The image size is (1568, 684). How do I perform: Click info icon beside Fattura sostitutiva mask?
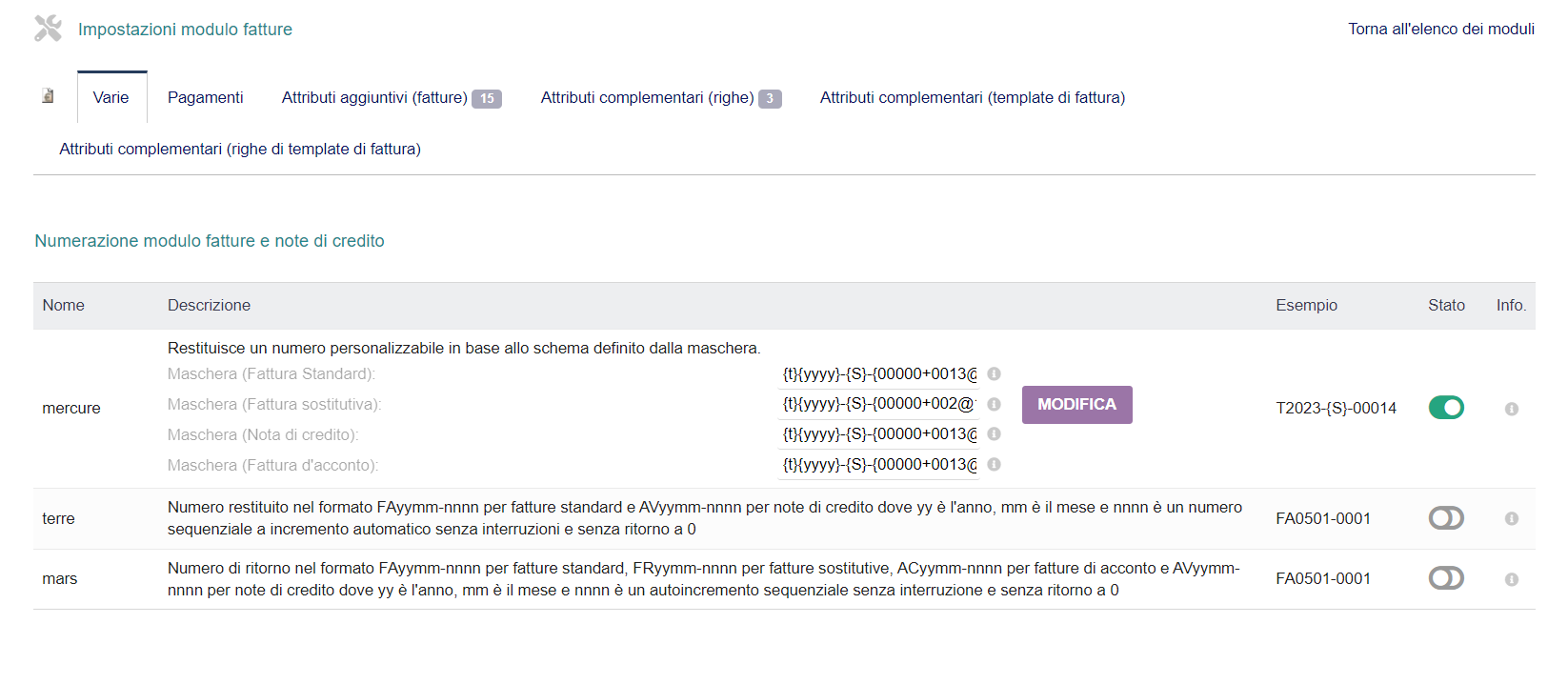(x=994, y=404)
